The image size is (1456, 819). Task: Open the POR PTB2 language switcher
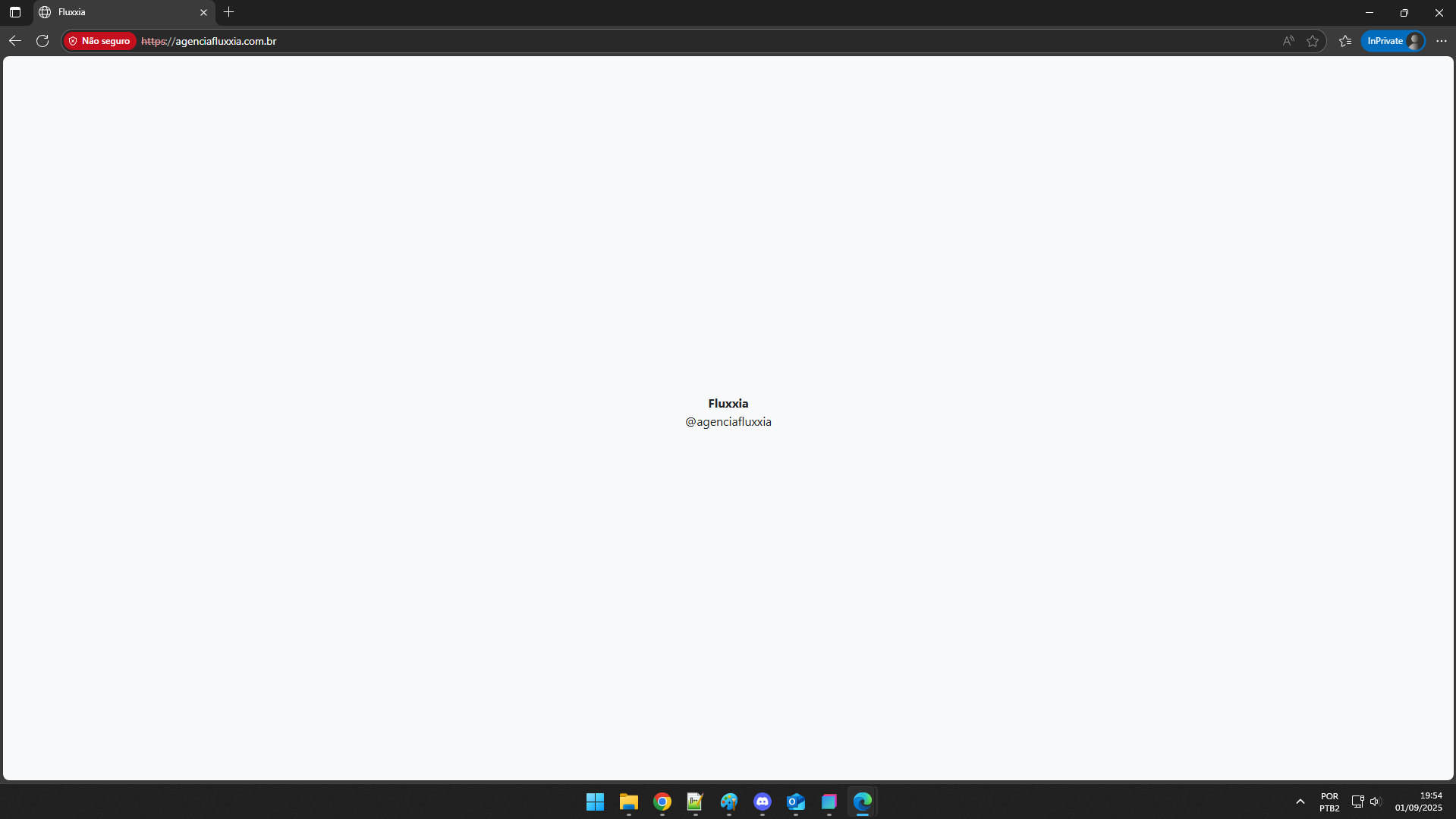(x=1329, y=802)
